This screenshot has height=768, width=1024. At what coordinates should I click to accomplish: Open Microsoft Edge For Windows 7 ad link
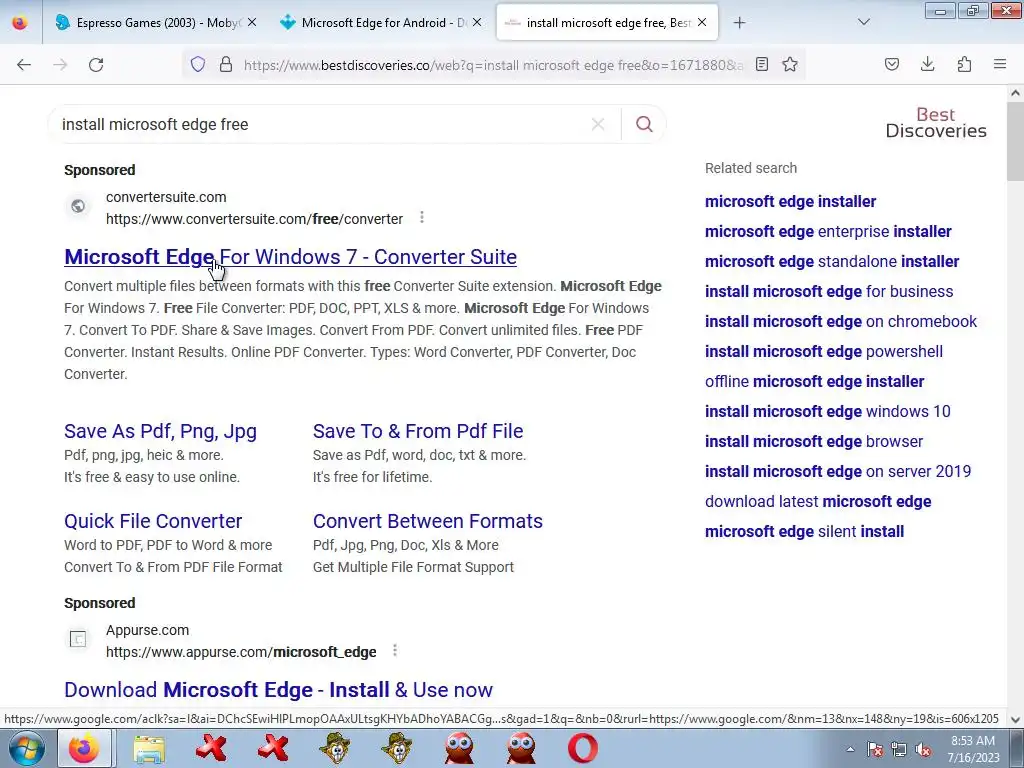[291, 257]
